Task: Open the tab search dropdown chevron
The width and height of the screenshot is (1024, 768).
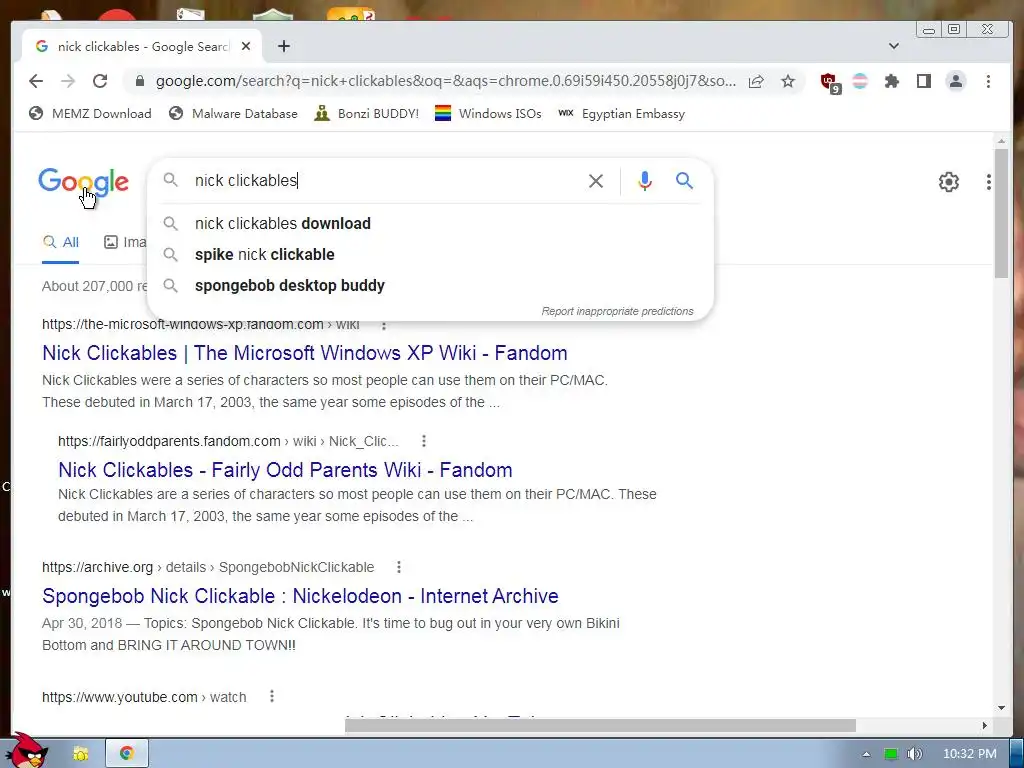Action: click(x=894, y=46)
